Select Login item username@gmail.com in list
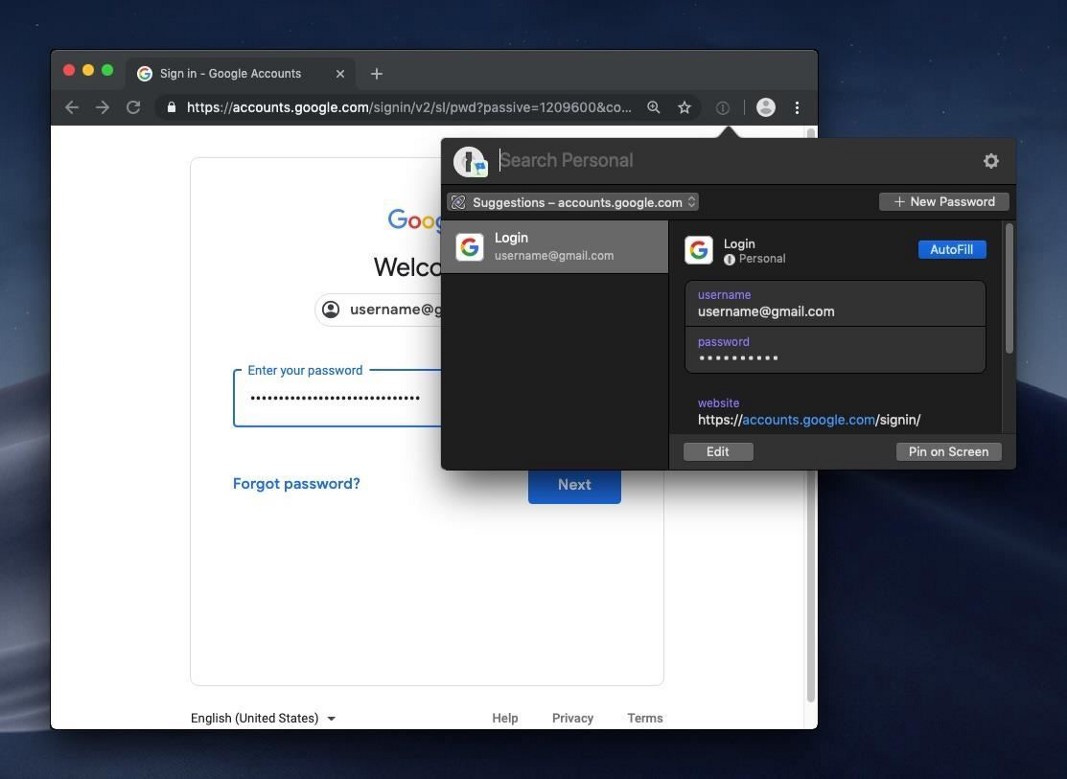 pos(555,246)
